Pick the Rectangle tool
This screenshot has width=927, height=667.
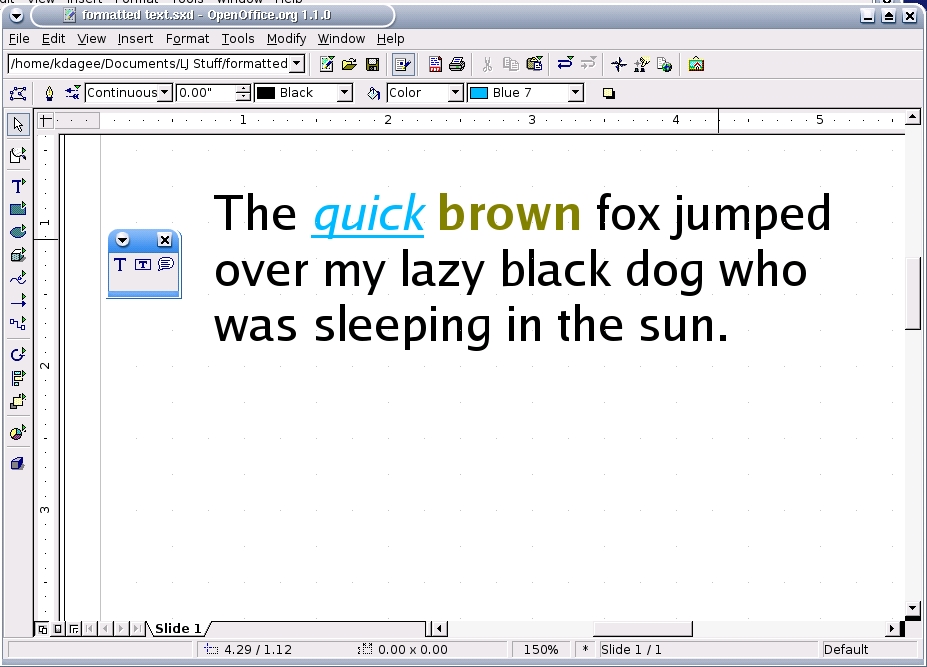tap(17, 209)
